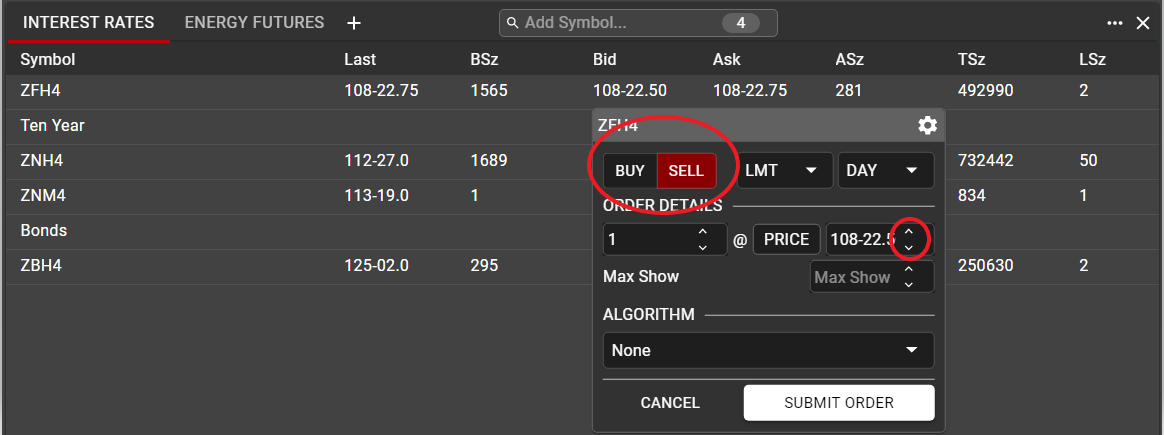Switch to the Energy Futures tab
Screen dimensions: 1164x435
coord(254,22)
